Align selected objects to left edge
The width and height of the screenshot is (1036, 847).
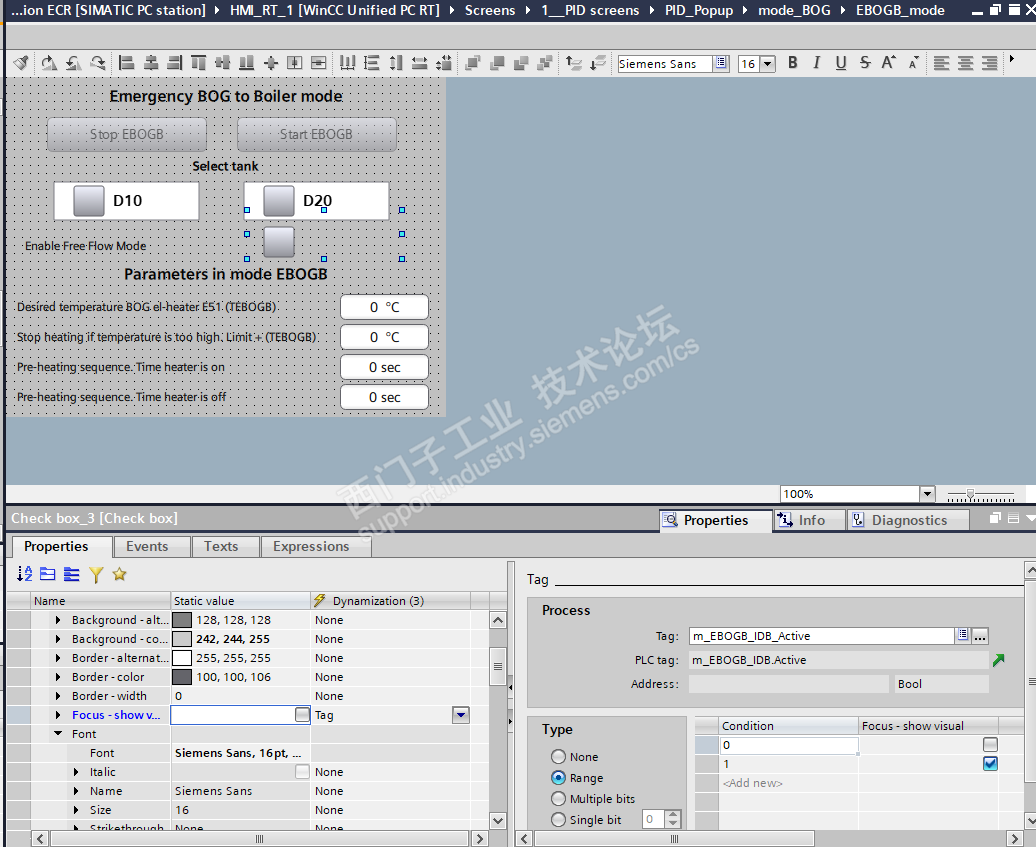pyautogui.click(x=127, y=63)
